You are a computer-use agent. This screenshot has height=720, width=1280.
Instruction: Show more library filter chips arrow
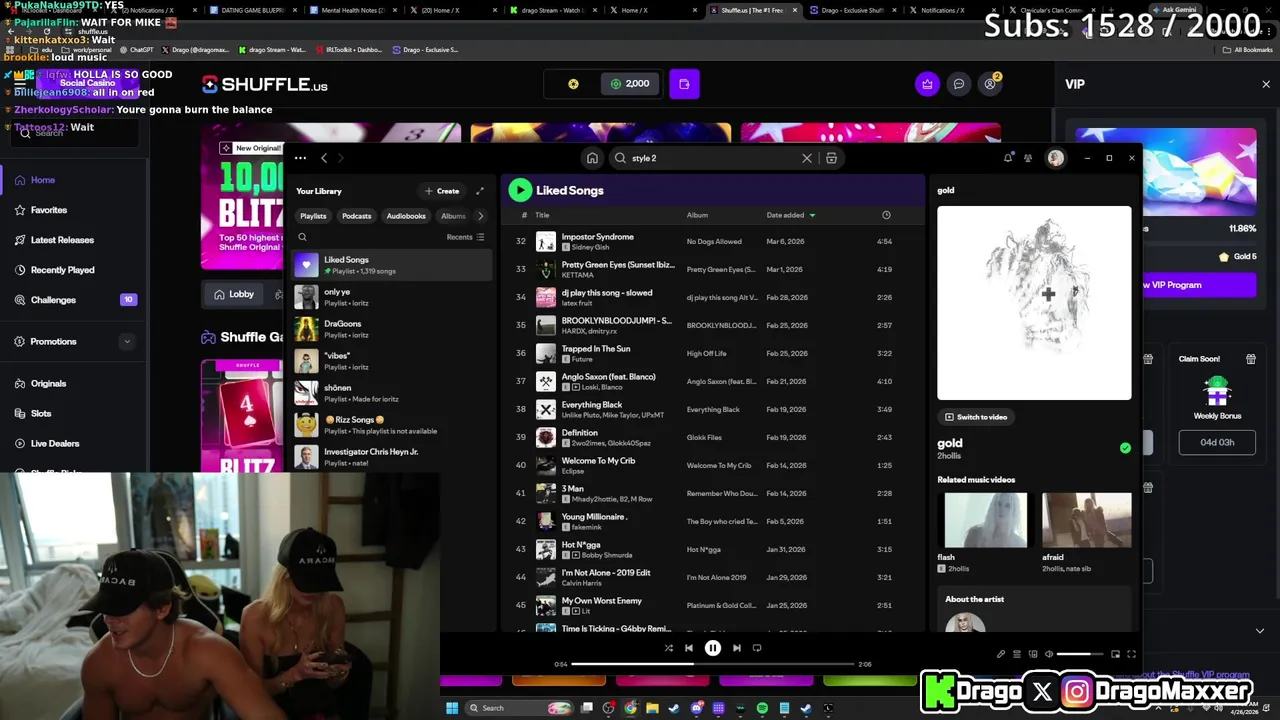coord(480,216)
